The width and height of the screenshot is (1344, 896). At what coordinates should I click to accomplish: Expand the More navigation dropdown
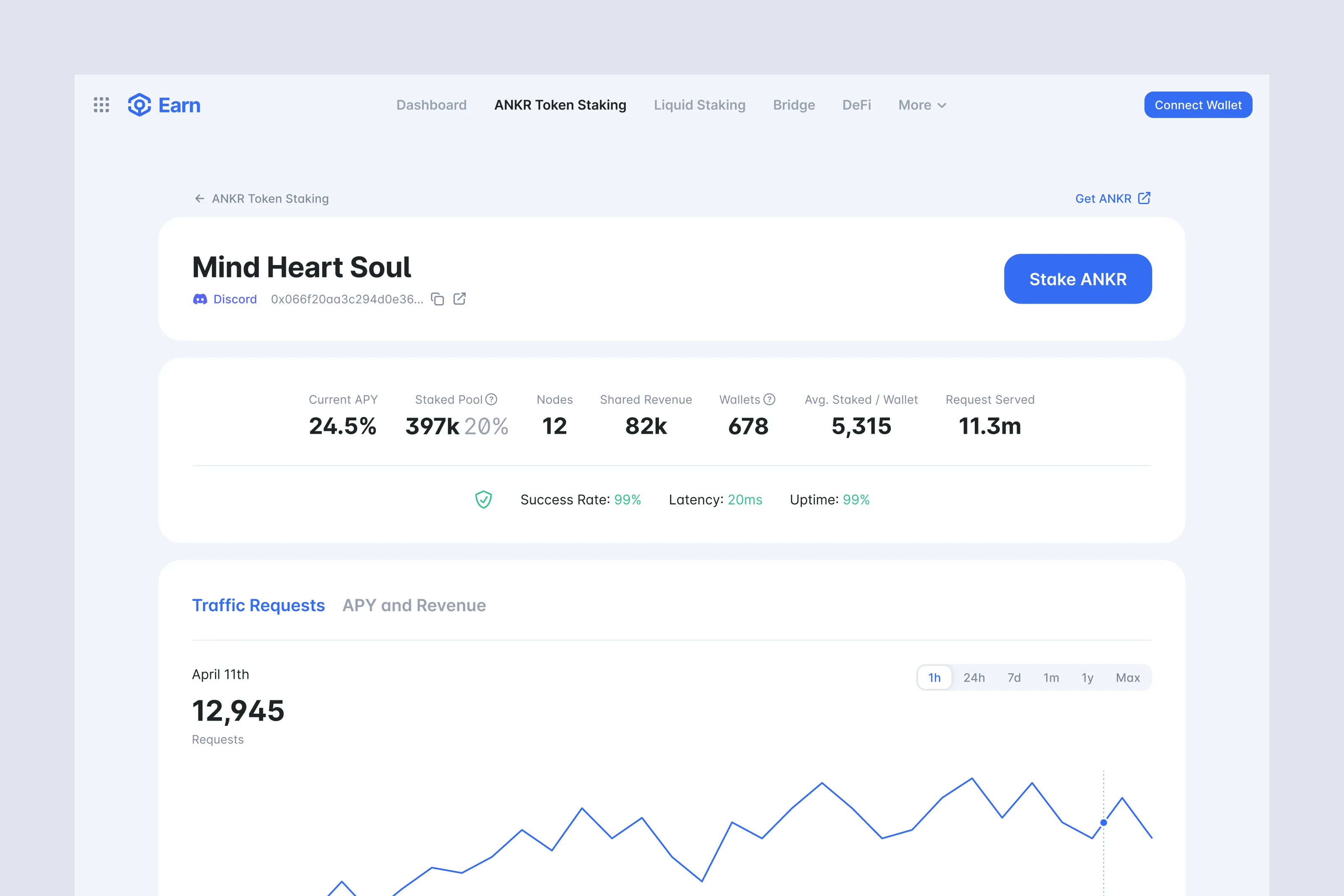coord(922,105)
